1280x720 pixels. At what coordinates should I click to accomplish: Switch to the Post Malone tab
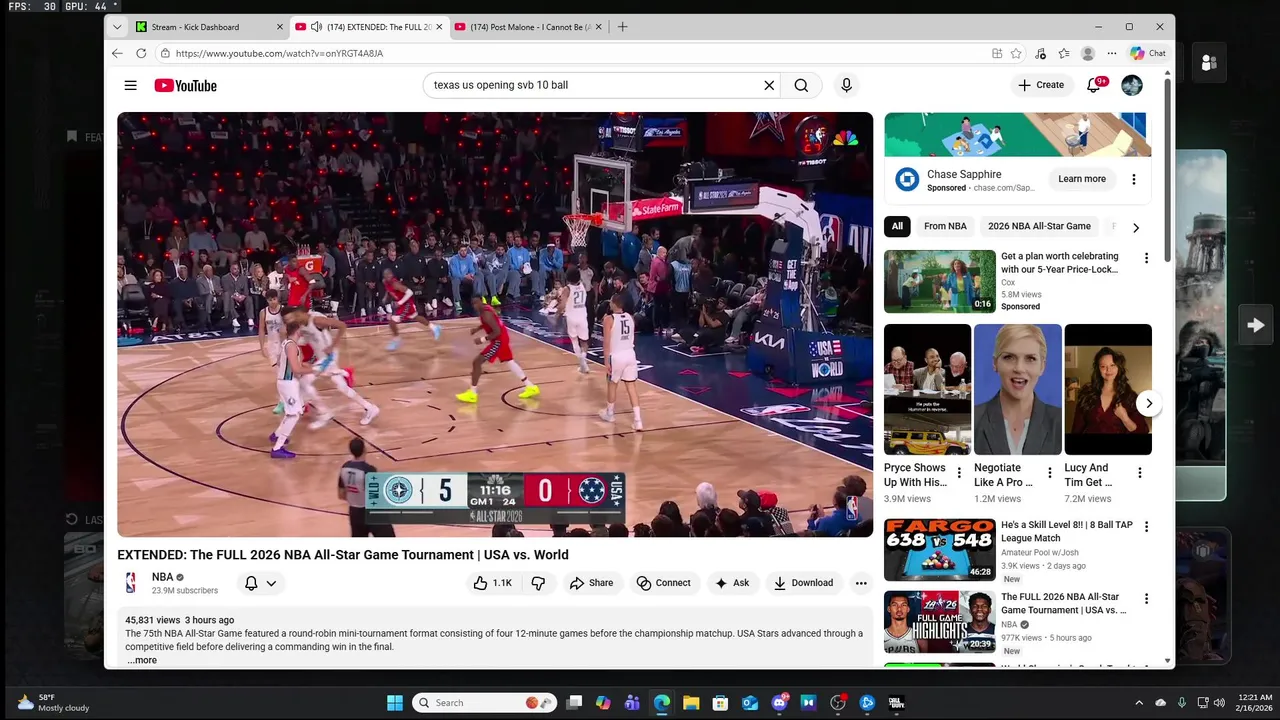(528, 27)
